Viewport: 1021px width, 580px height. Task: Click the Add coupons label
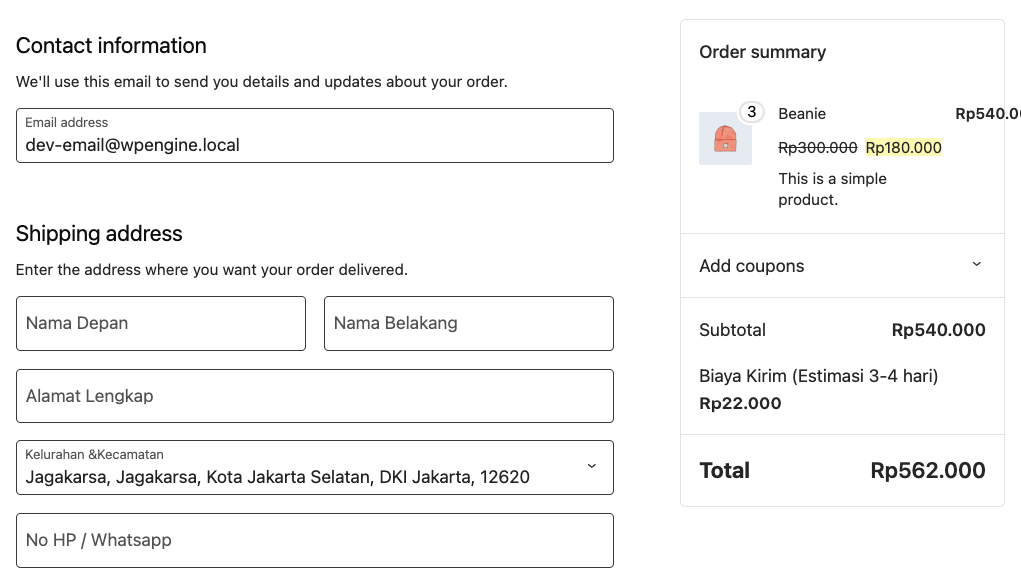click(x=752, y=266)
